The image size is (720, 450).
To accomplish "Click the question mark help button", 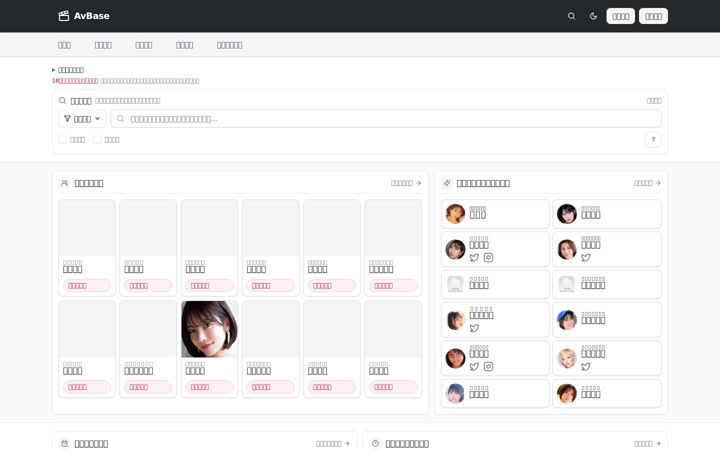I will (653, 140).
